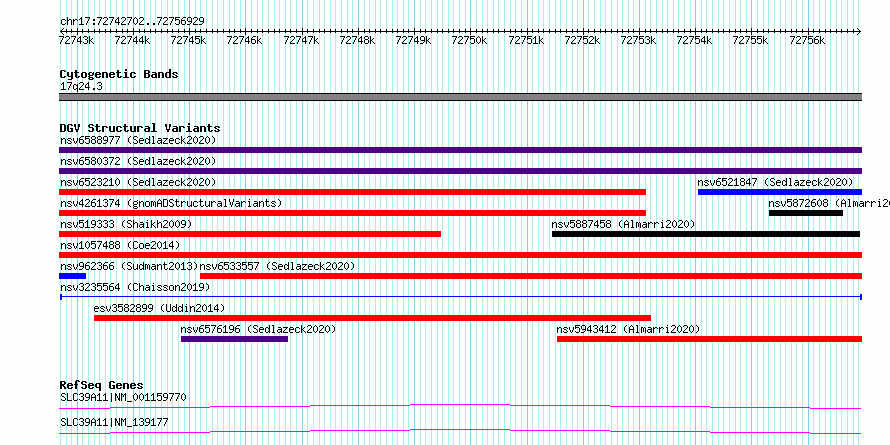Click the blue nsv6521847 variant bar
Viewport: 890px width, 445px height.
pos(780,192)
